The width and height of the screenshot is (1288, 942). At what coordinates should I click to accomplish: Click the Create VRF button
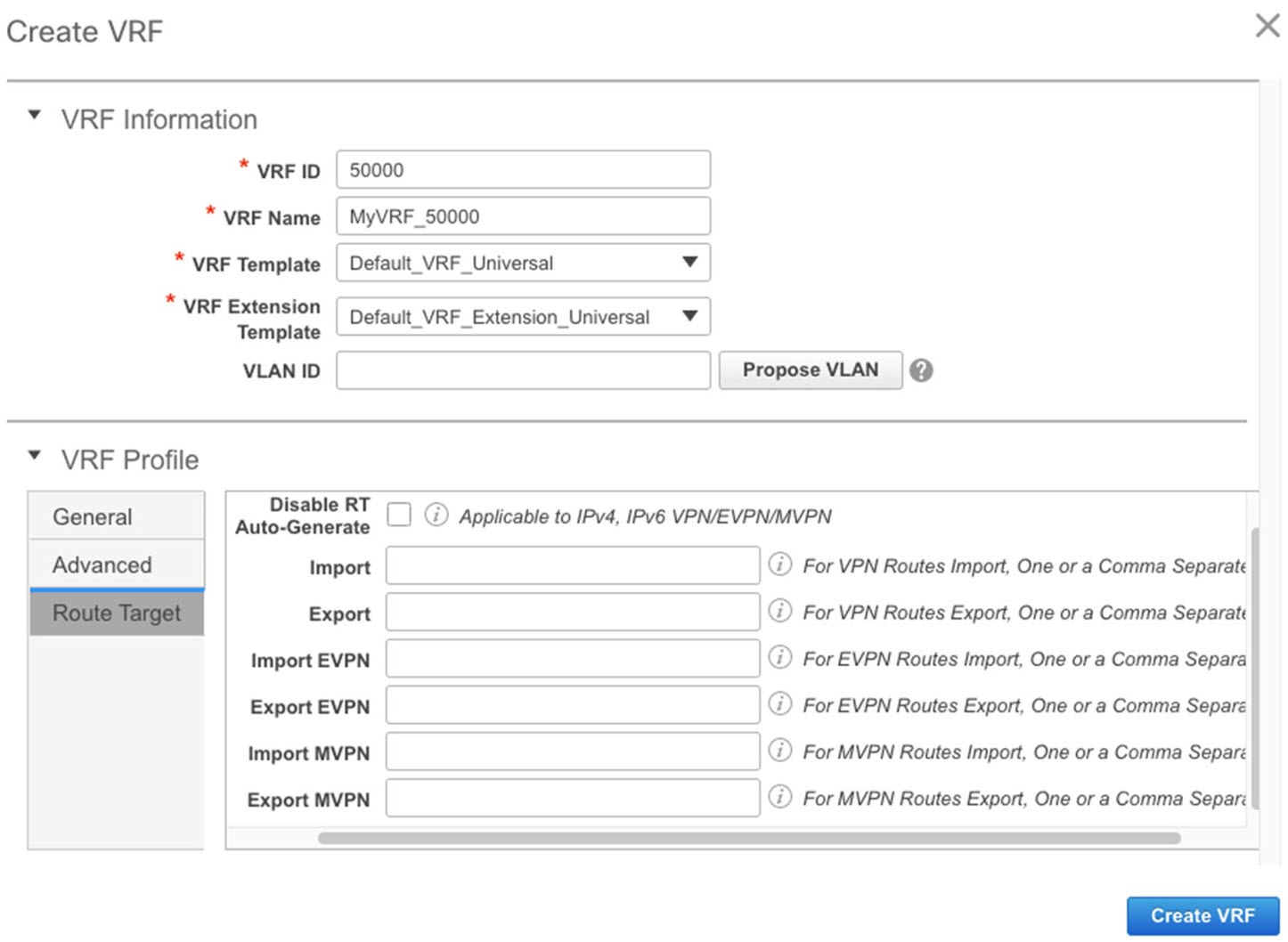(1202, 915)
